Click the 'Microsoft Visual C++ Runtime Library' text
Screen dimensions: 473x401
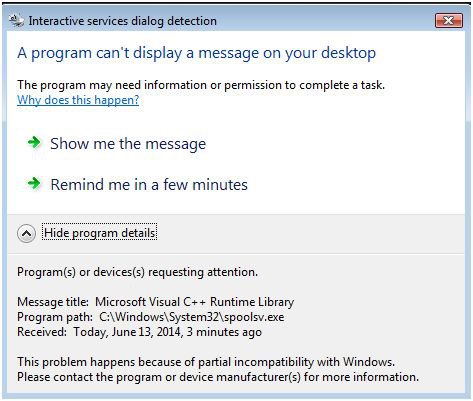pyautogui.click(x=194, y=302)
